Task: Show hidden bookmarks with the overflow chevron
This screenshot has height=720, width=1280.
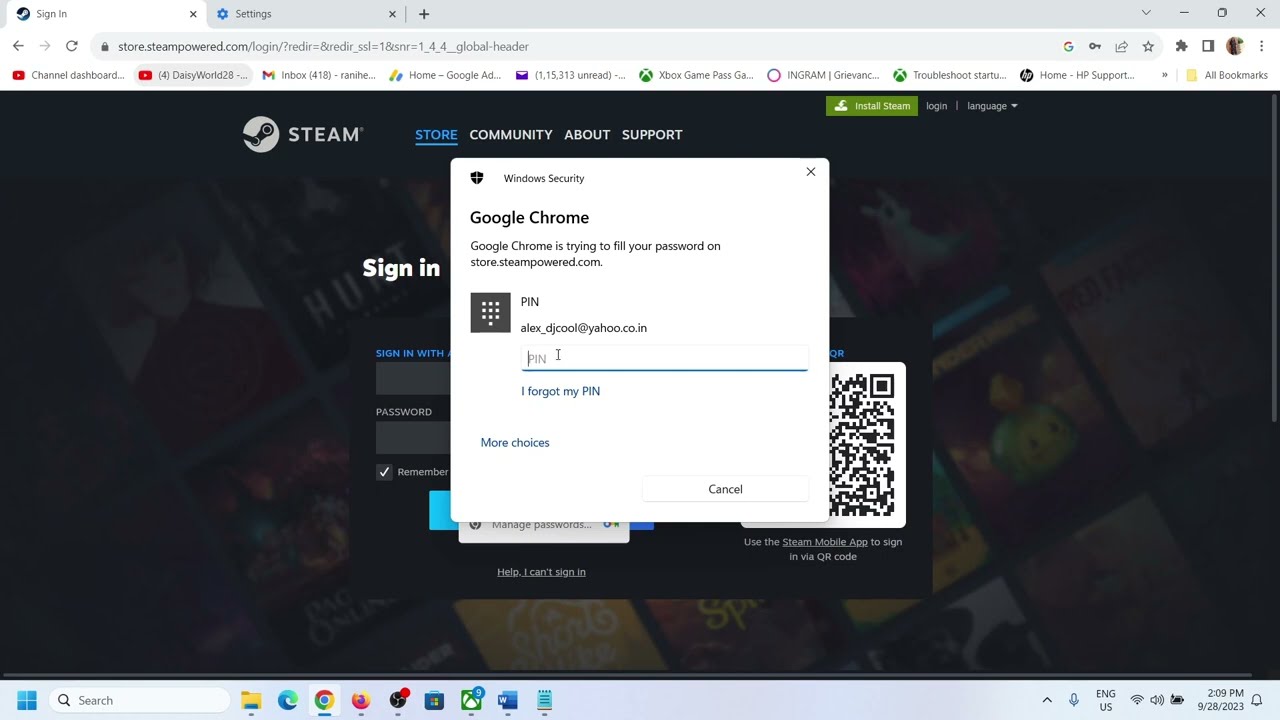Action: click(1164, 75)
